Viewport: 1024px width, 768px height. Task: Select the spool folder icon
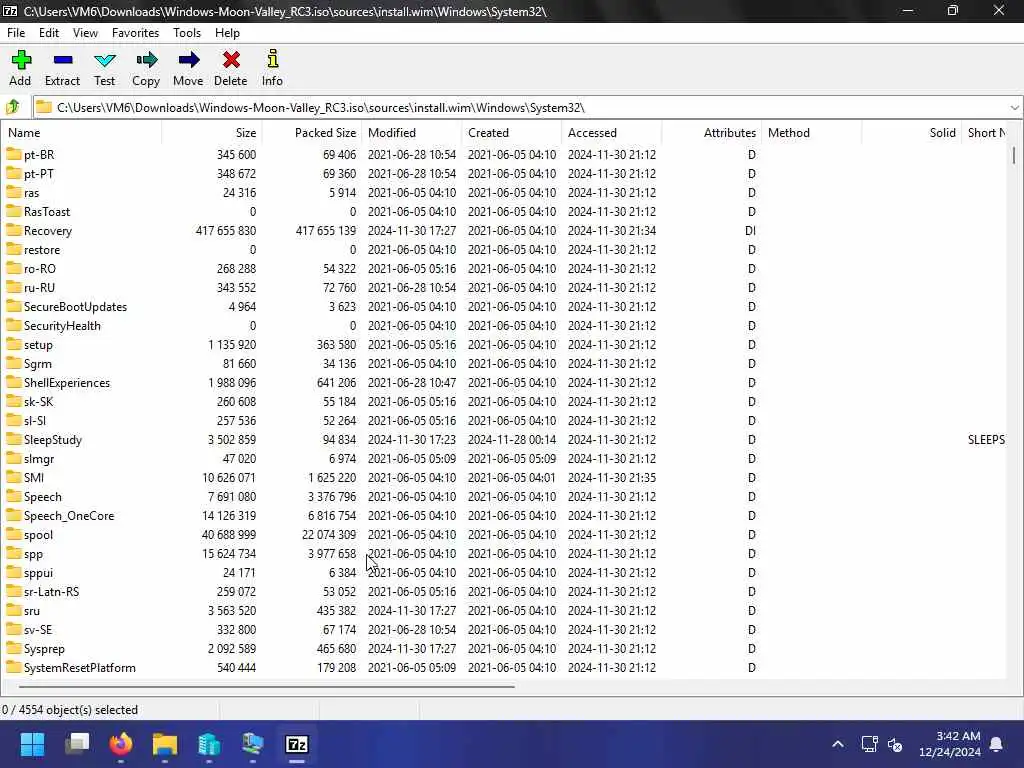(14, 534)
